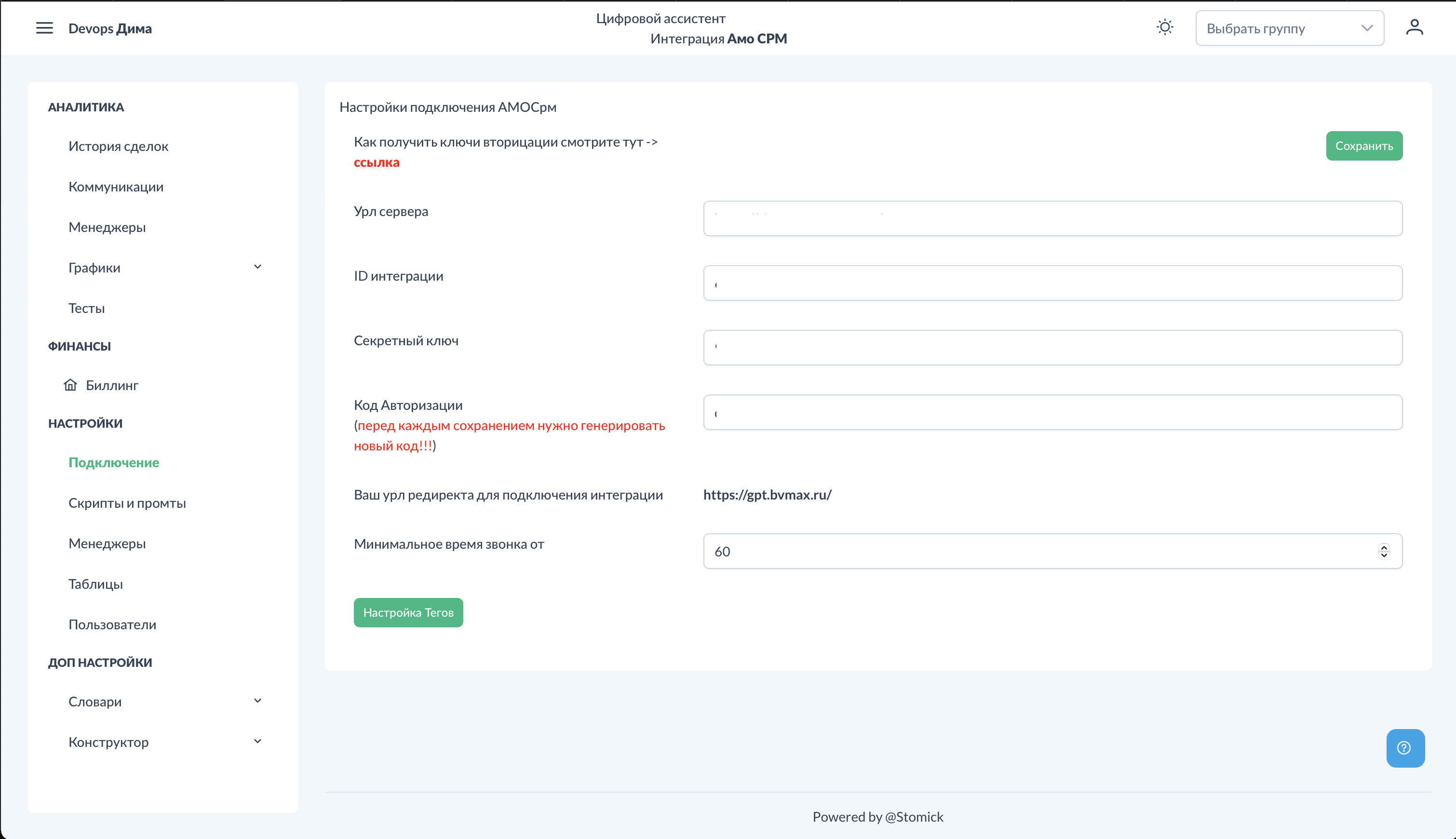The height and width of the screenshot is (839, 1456).
Task: Click the minimum call time stepper arrows
Action: click(x=1383, y=552)
